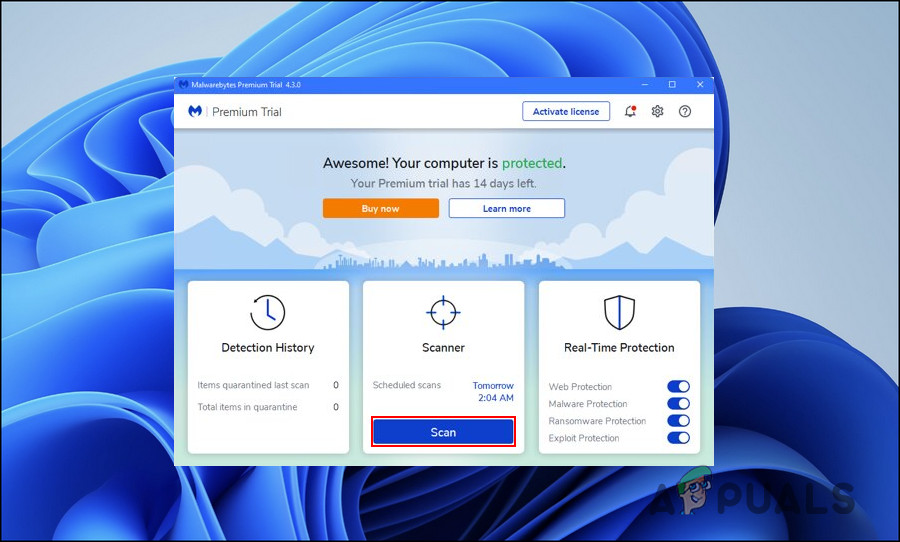Click the Premium Trial header text

click(247, 112)
